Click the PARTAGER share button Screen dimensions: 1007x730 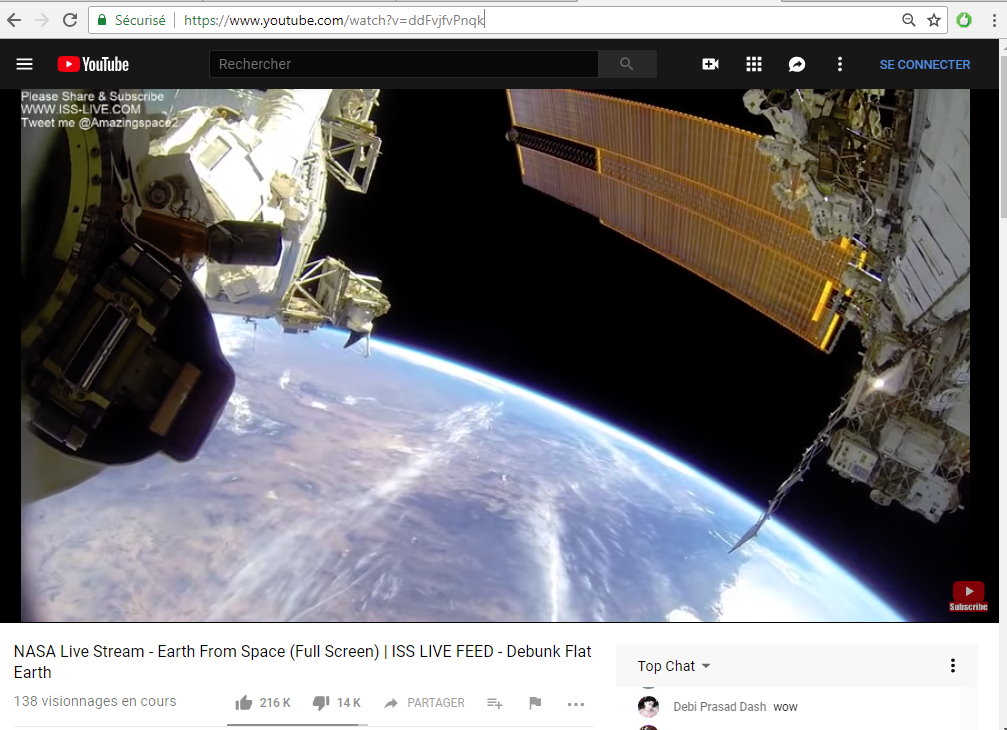click(x=425, y=703)
